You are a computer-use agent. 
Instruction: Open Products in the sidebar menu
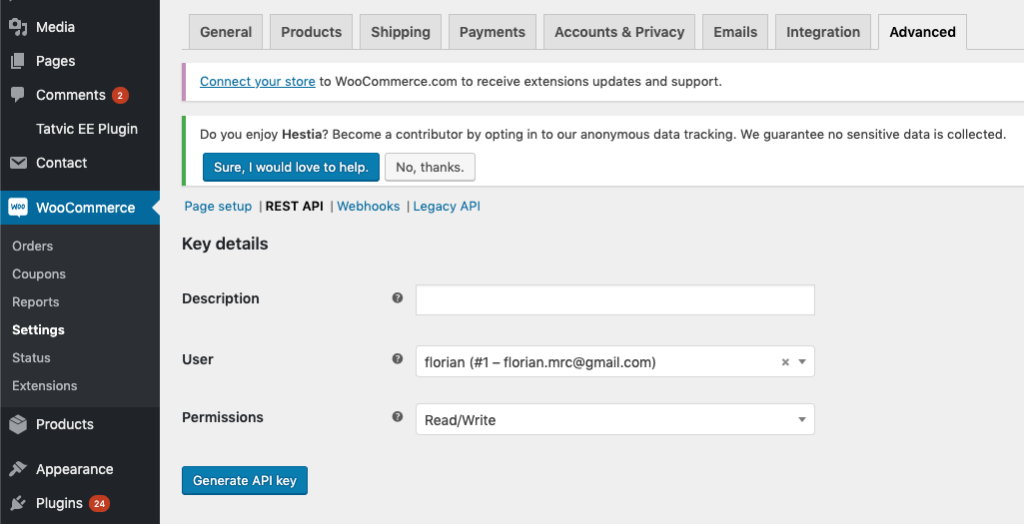click(65, 424)
